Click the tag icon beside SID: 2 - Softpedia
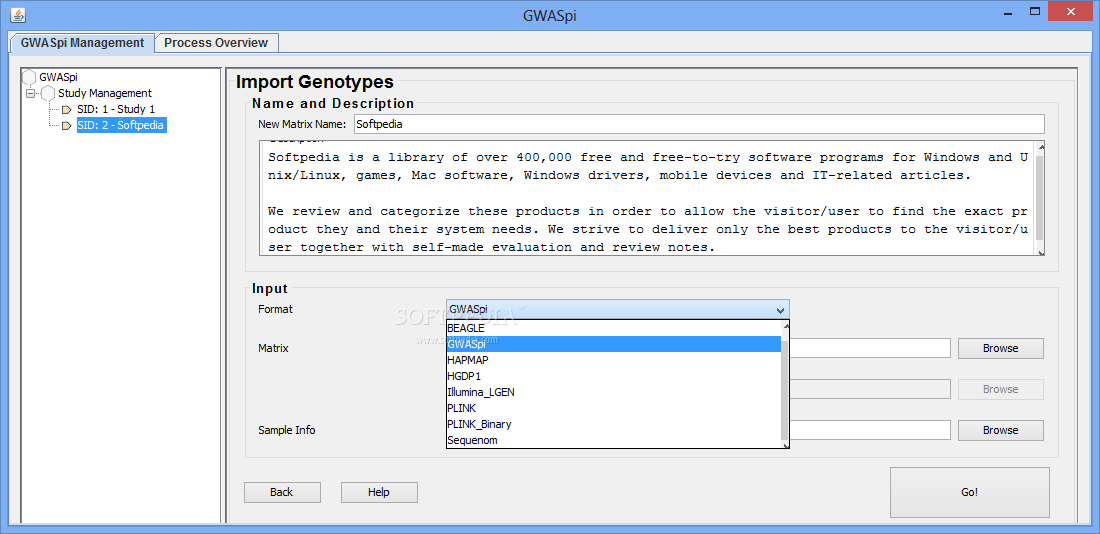Image resolution: width=1100 pixels, height=534 pixels. [x=67, y=126]
